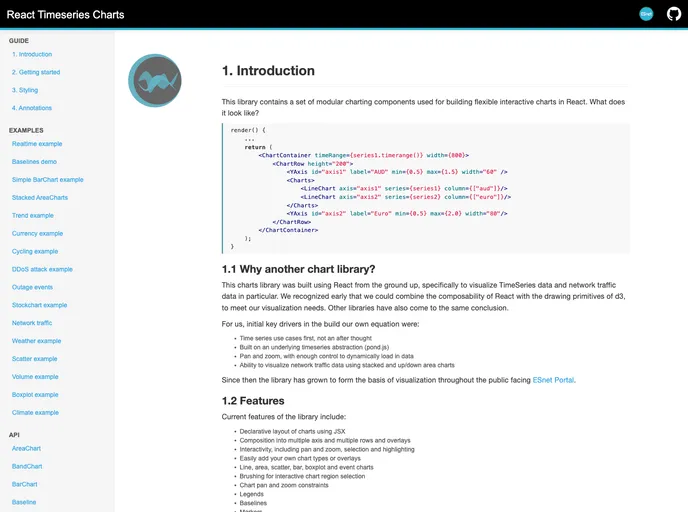Click the '1.2 Features' heading
Screen dimensions: 688x512
pyautogui.click(x=253, y=401)
